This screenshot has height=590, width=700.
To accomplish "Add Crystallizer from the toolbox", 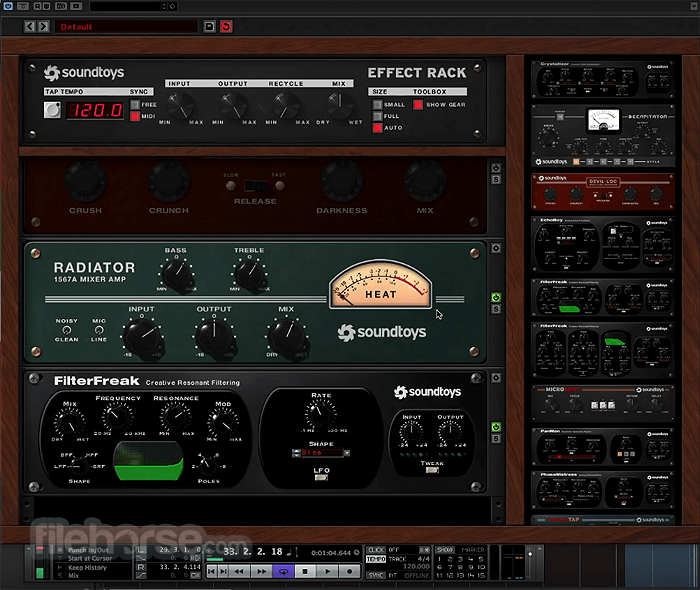I will point(603,79).
